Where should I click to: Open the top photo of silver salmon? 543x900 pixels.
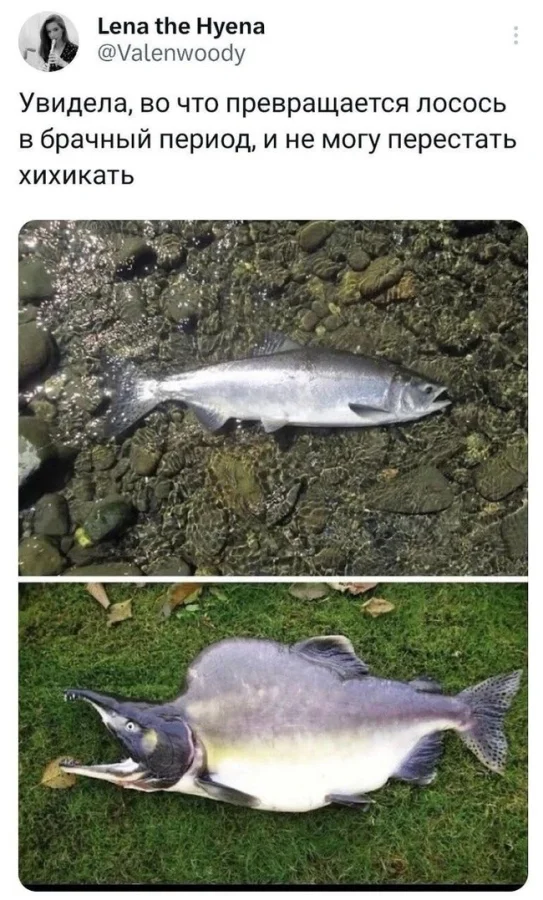click(273, 398)
